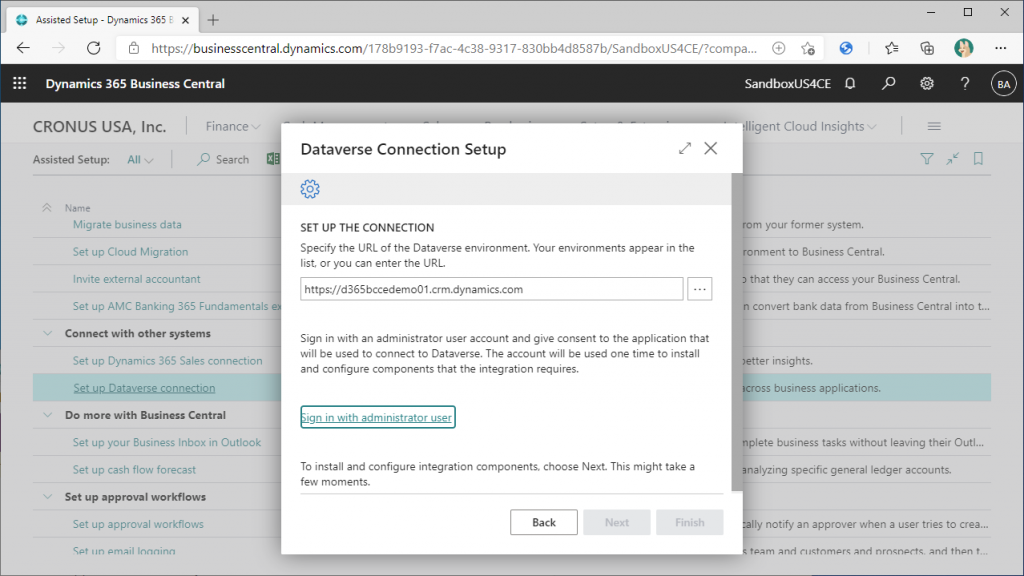Click SandboxUS4CE environment name
Viewport: 1024px width, 576px height.
coord(788,84)
